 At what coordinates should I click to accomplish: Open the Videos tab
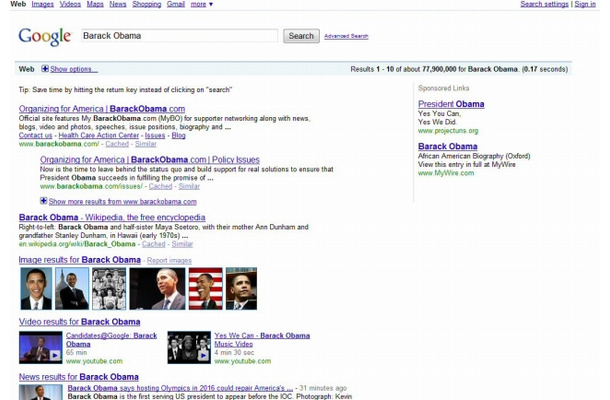pos(70,4)
